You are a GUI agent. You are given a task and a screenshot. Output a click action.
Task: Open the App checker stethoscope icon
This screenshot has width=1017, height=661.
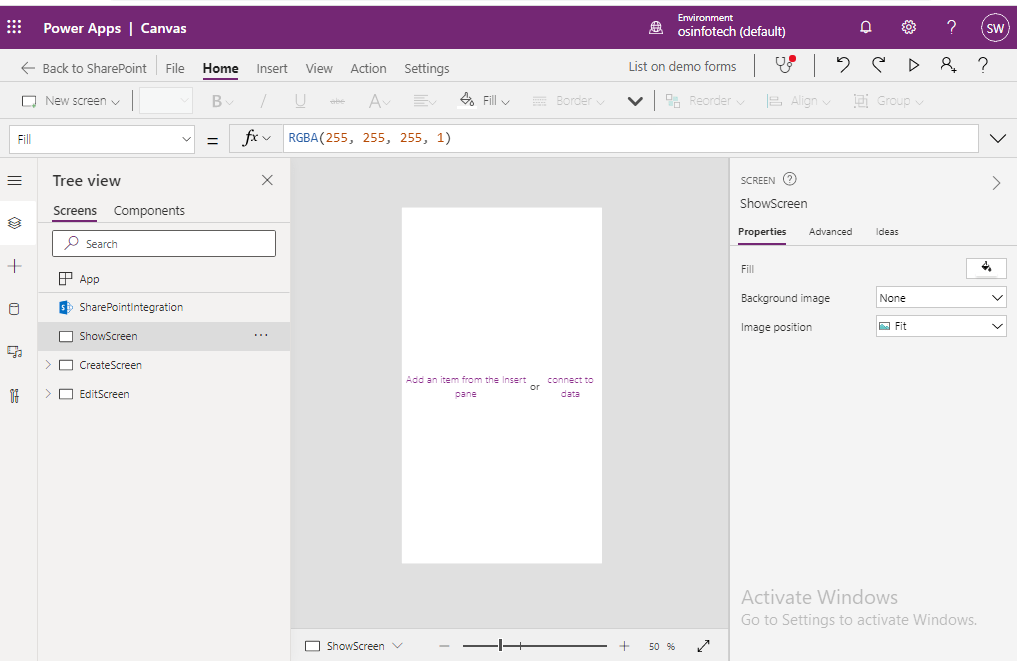point(785,64)
